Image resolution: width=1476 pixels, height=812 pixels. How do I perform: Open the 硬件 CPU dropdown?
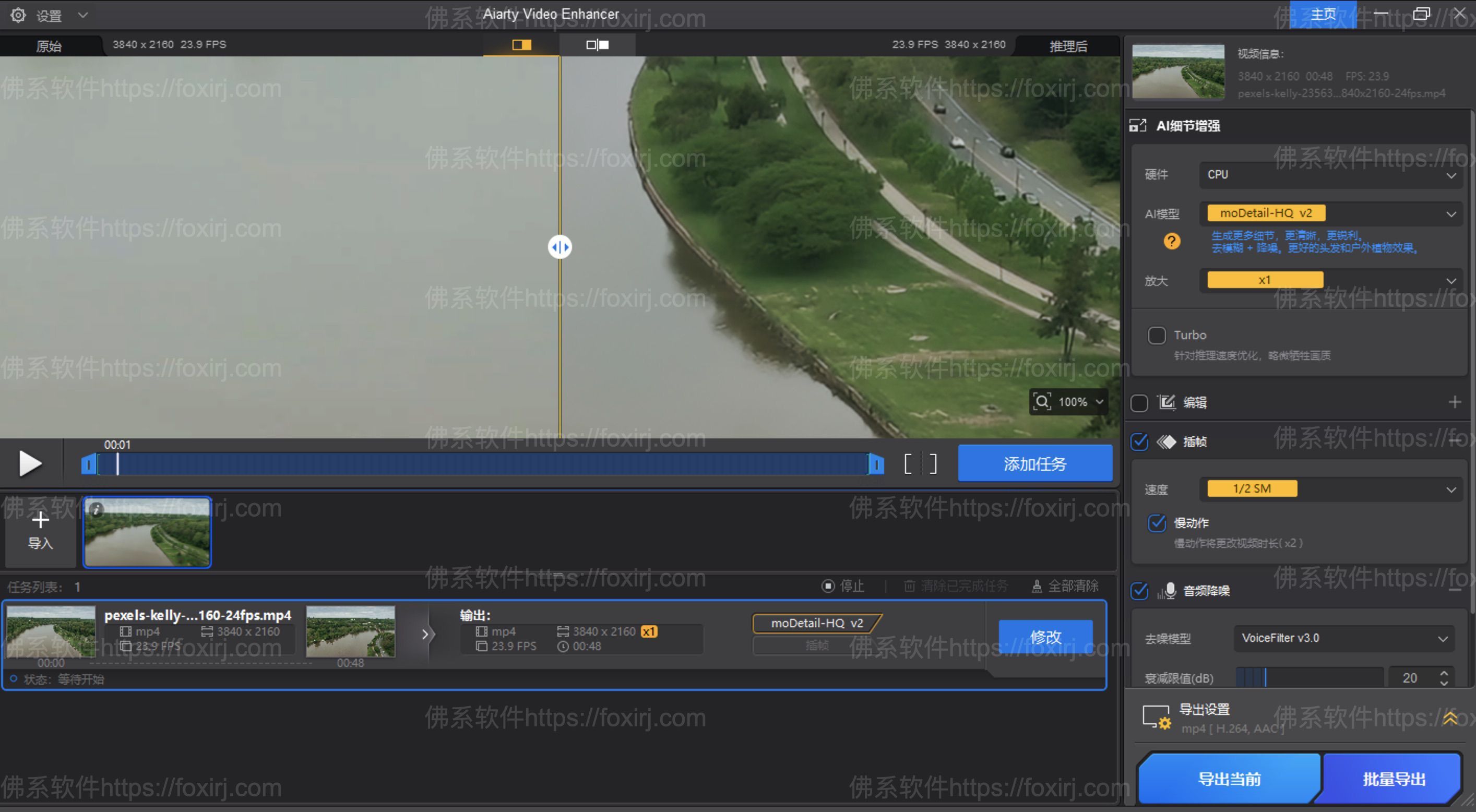pos(1330,175)
